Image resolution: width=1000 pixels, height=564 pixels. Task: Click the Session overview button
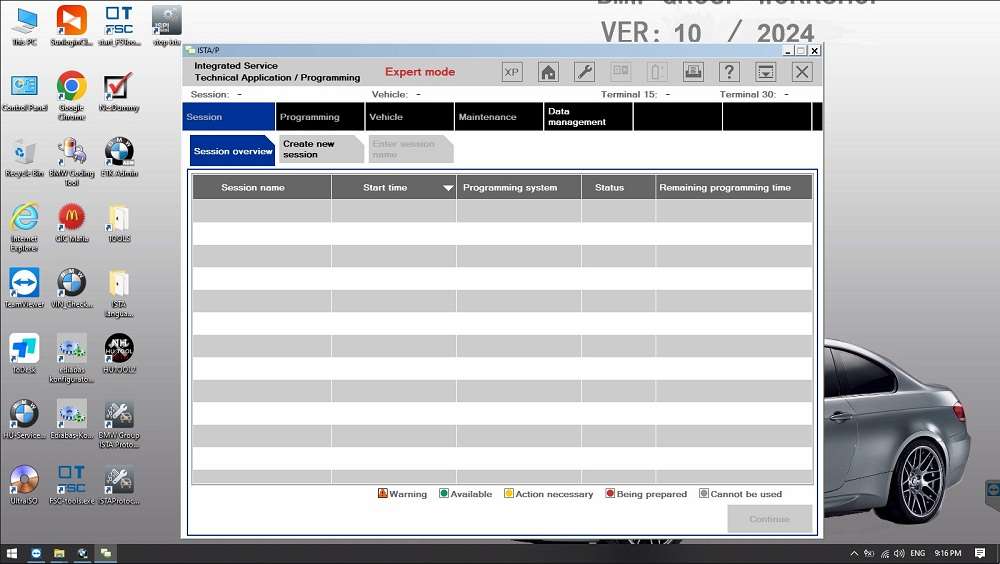tap(232, 151)
